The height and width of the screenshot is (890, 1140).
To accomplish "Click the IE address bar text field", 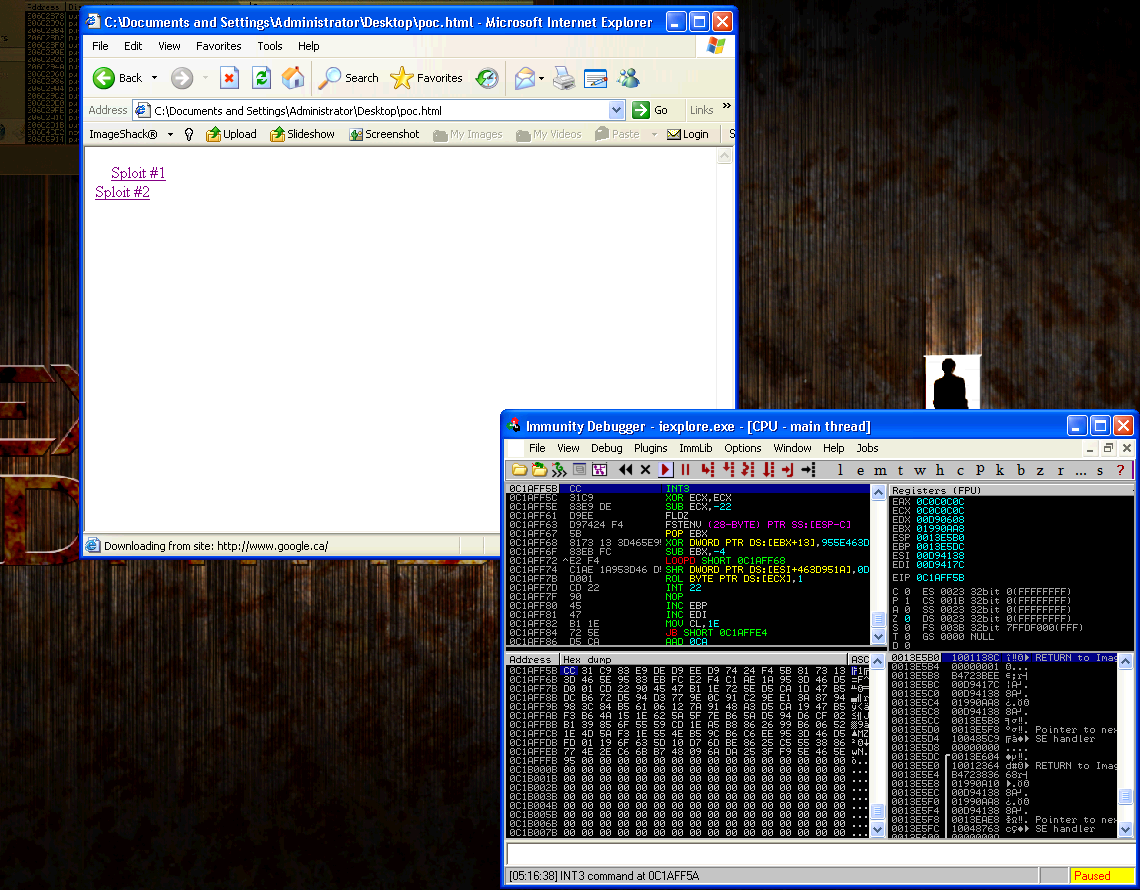I will pyautogui.click(x=380, y=111).
